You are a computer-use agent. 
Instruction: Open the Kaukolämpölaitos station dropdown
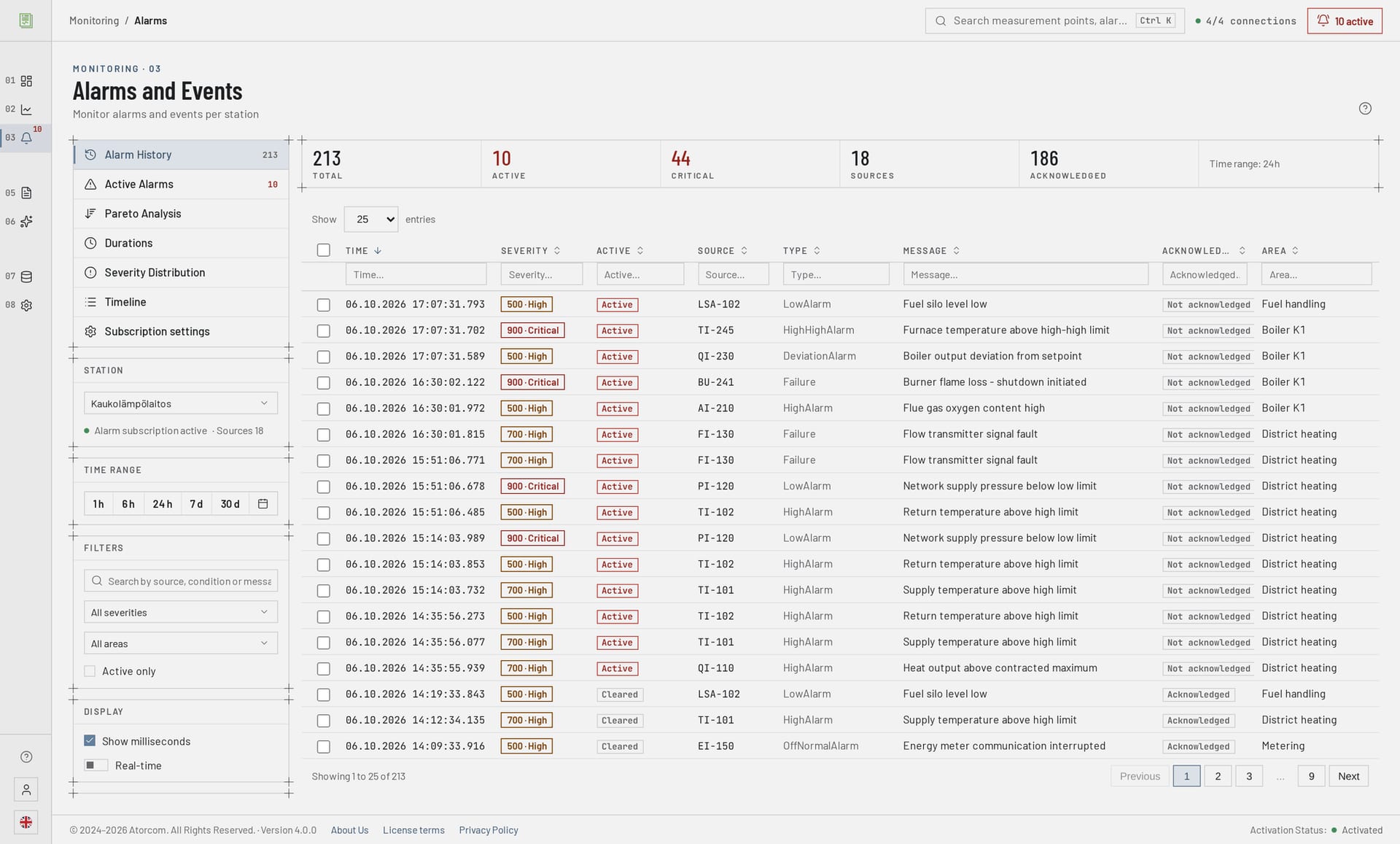click(181, 403)
